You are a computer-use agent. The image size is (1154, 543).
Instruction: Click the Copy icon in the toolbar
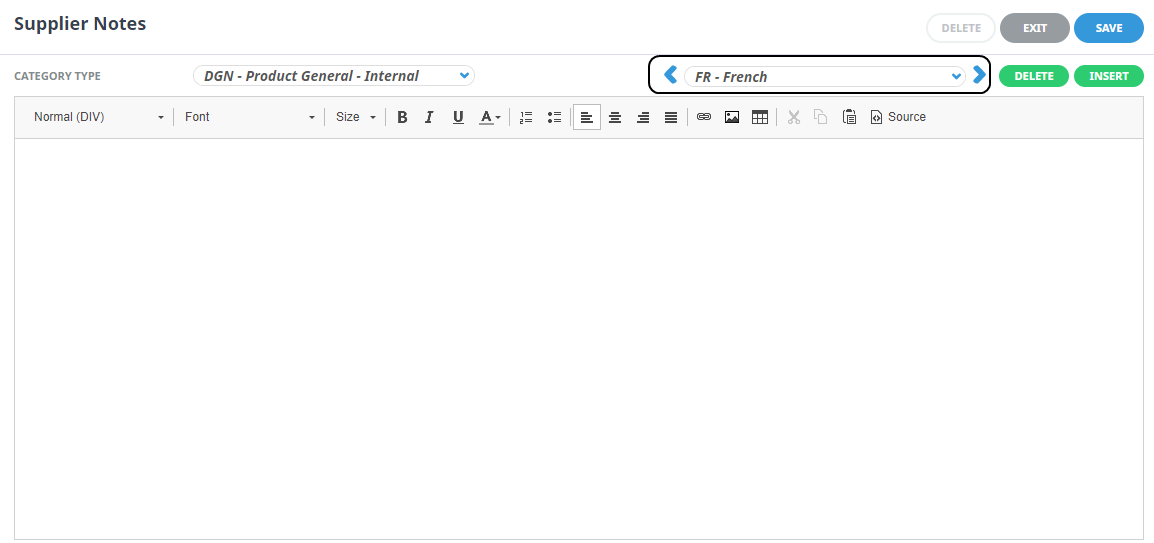[821, 117]
